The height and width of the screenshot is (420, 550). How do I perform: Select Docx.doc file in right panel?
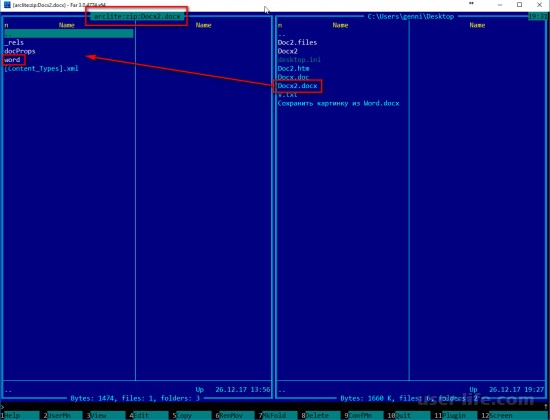coord(294,77)
